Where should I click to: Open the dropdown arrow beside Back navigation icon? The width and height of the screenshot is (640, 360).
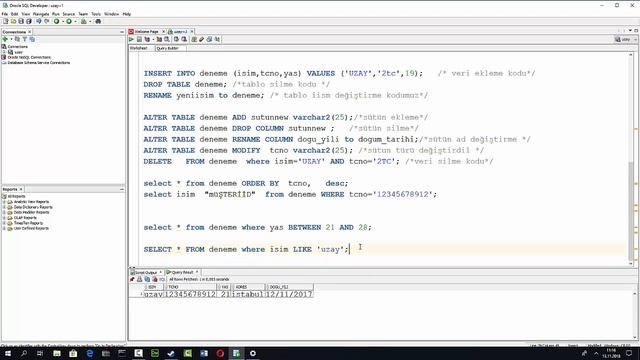[62, 21]
